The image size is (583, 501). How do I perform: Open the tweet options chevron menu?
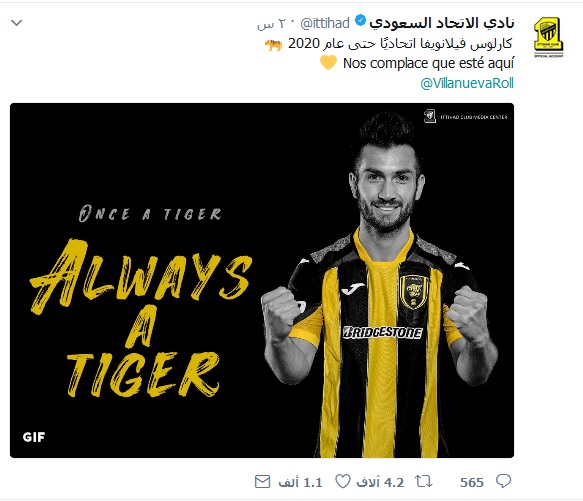pyautogui.click(x=17, y=23)
